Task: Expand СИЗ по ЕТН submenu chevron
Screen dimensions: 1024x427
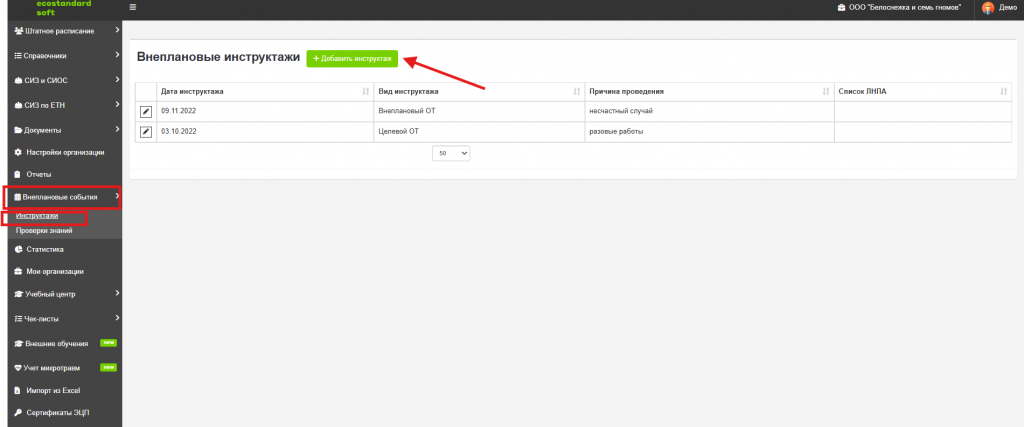Action: [x=116, y=104]
